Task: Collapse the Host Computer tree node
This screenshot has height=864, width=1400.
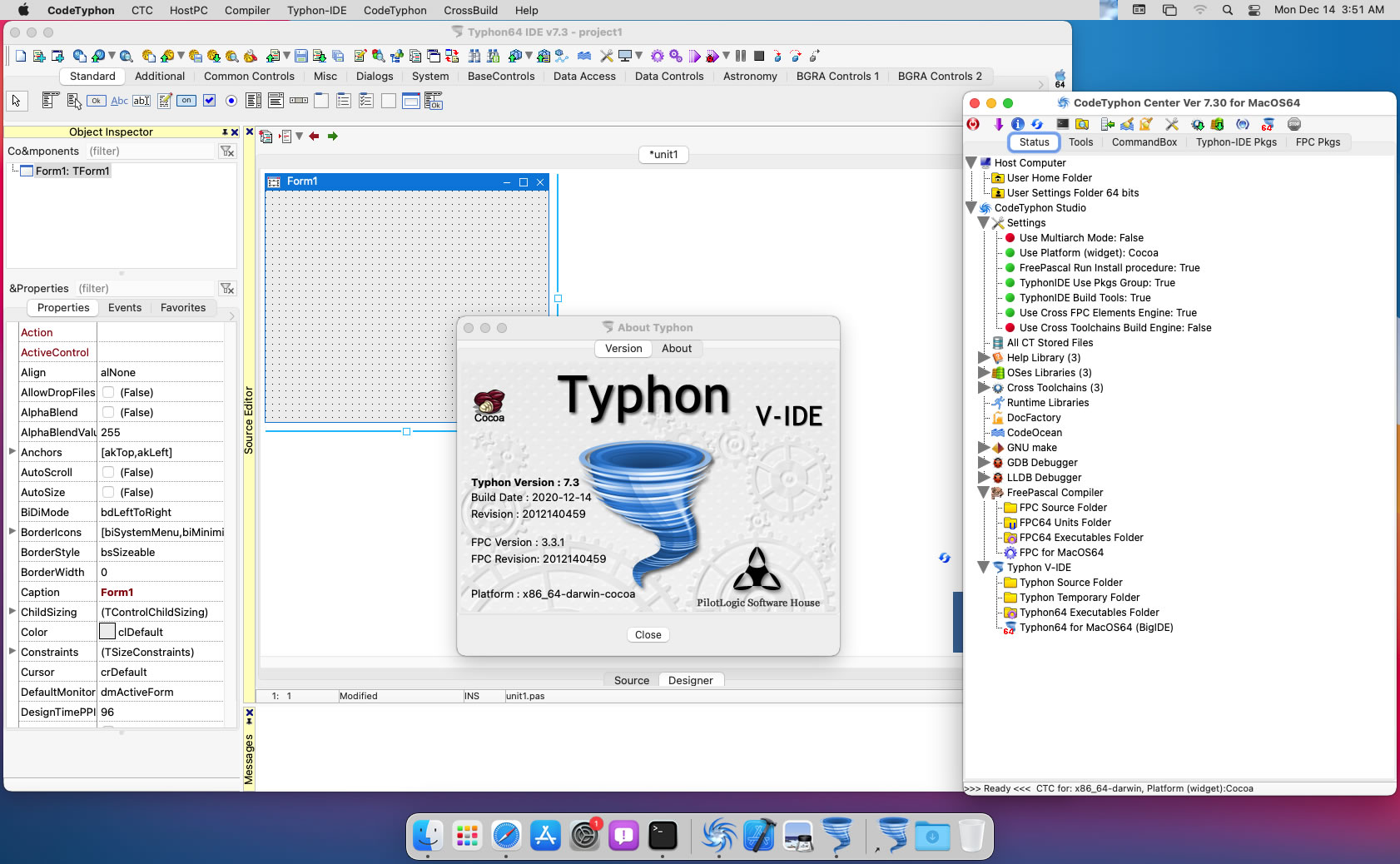Action: point(971,163)
